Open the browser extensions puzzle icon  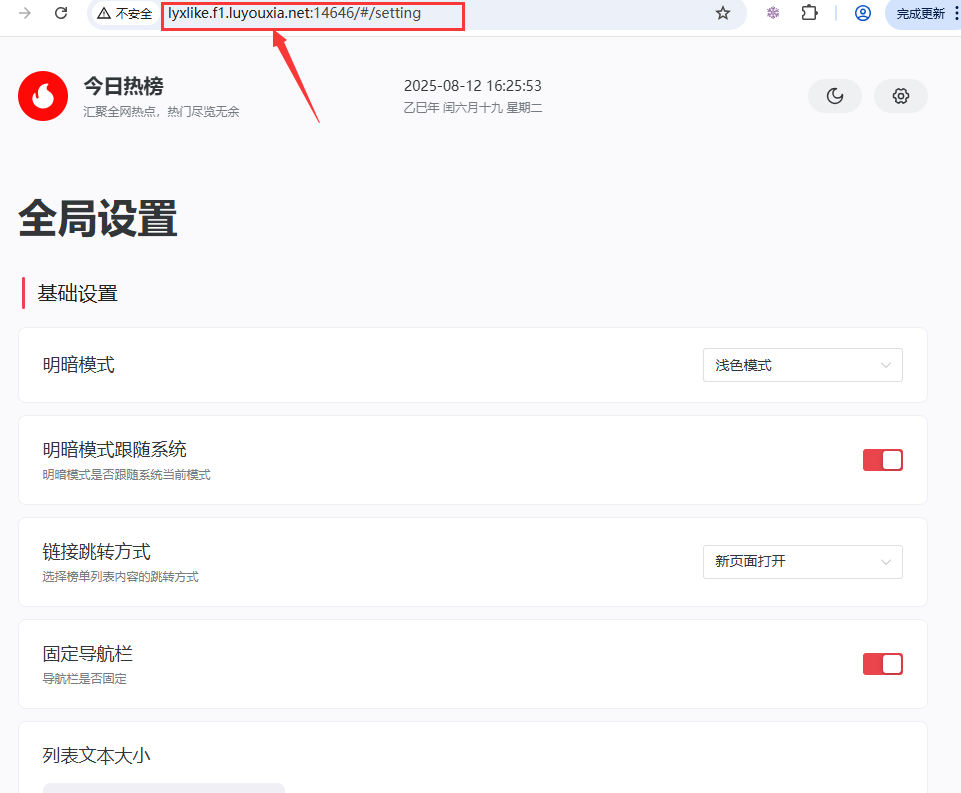810,13
